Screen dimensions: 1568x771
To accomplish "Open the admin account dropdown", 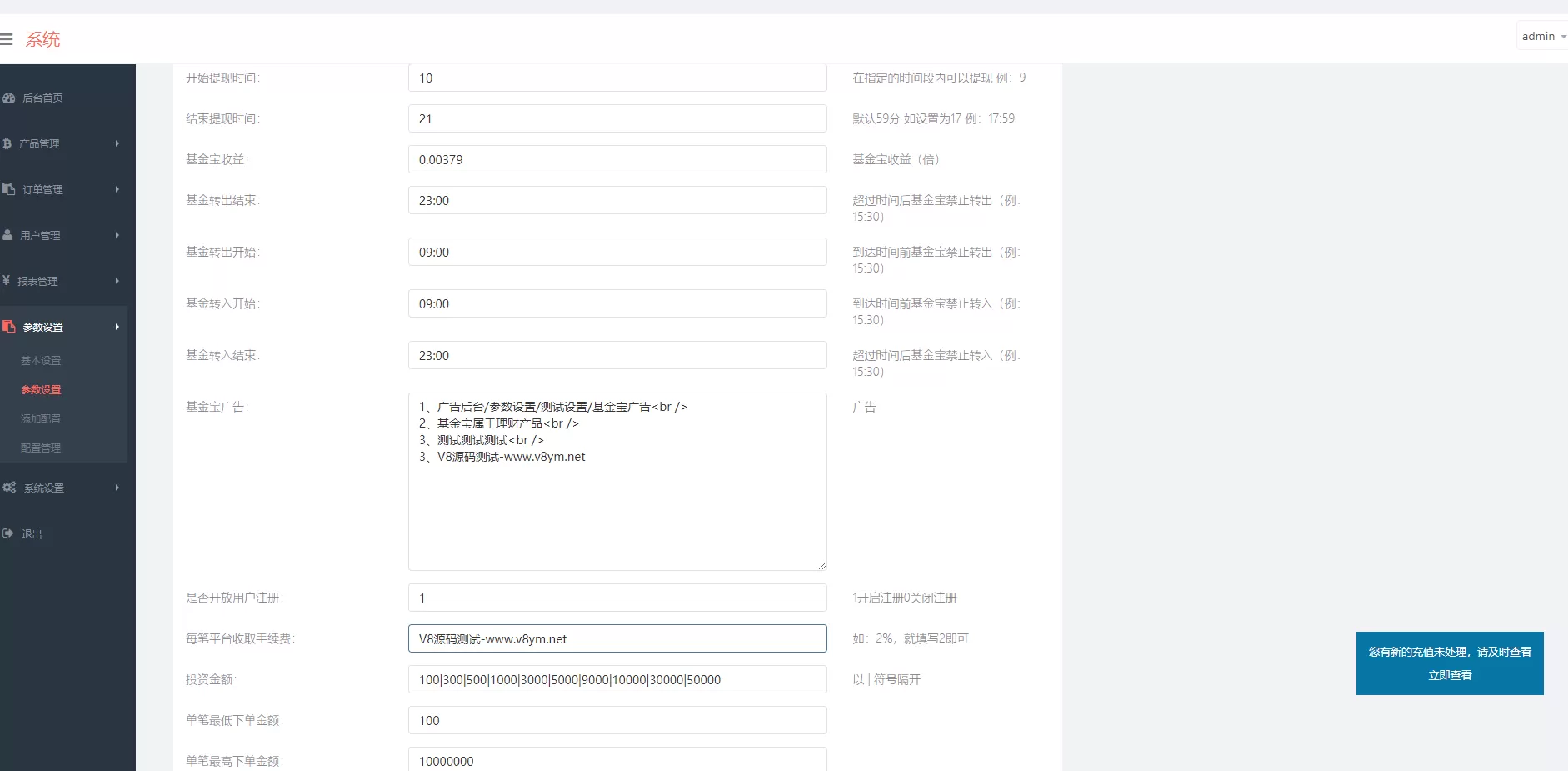I will point(1541,35).
